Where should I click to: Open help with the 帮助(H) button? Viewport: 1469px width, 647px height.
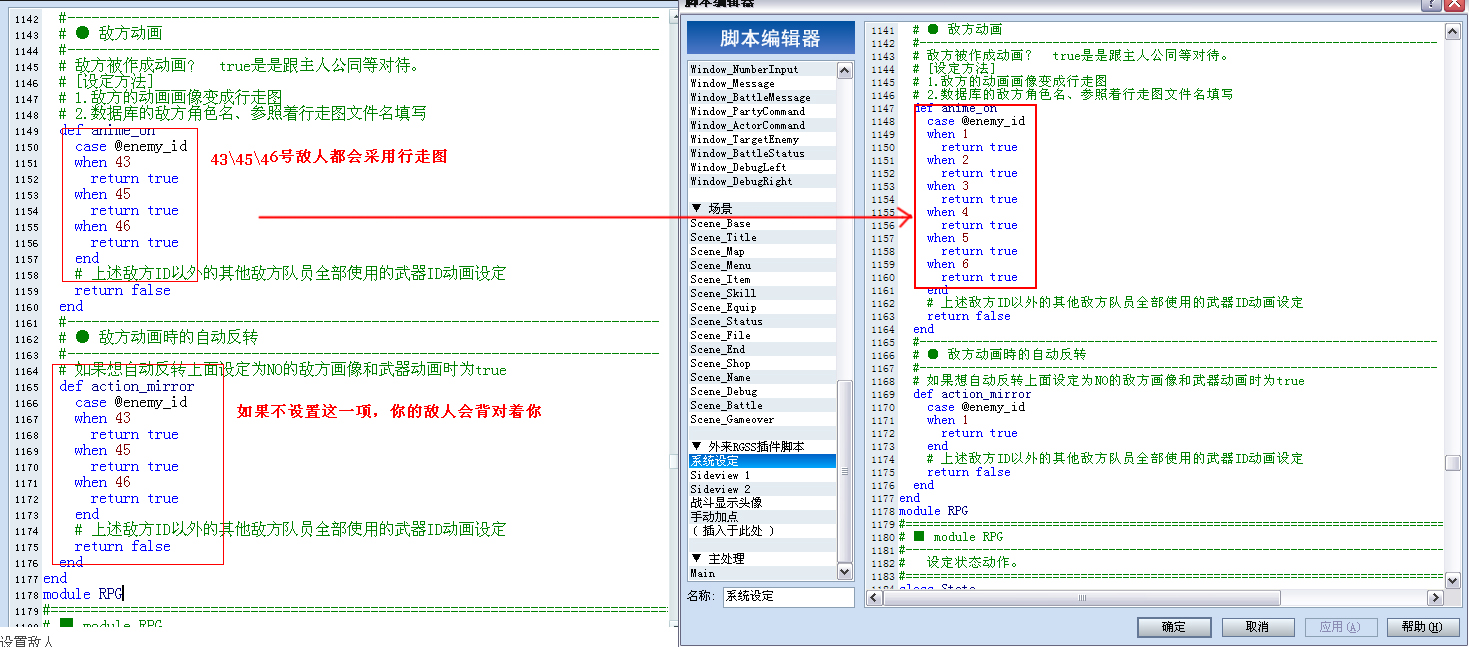[x=1422, y=627]
